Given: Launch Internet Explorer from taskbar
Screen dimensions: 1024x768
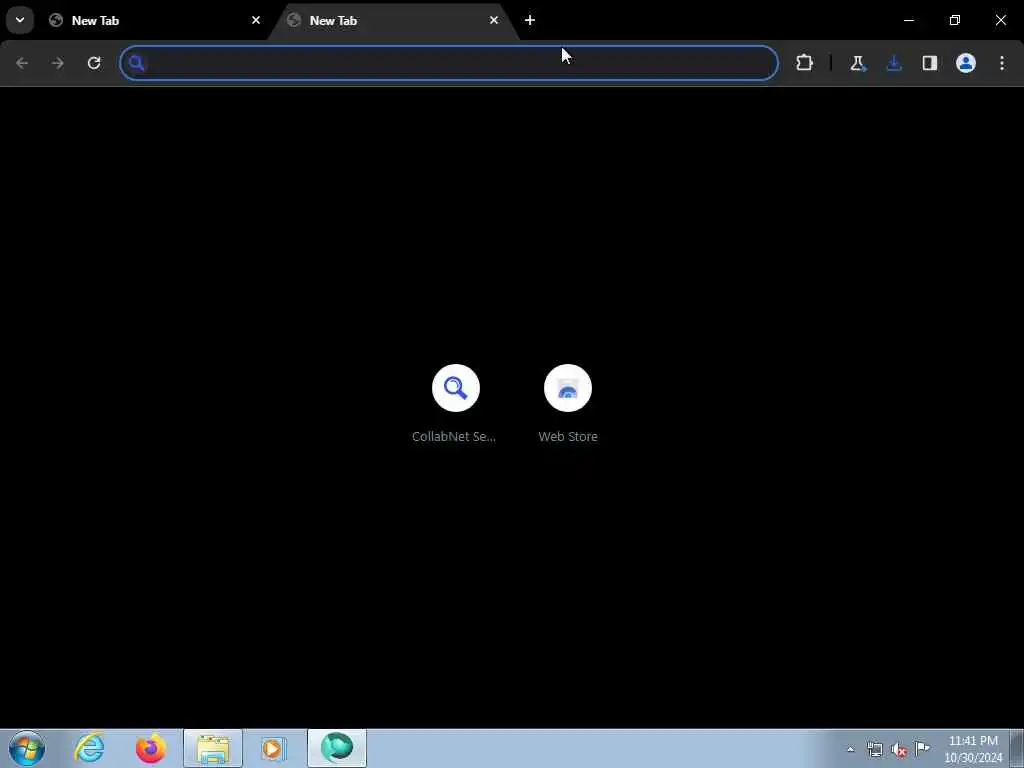Looking at the screenshot, I should click(89, 748).
